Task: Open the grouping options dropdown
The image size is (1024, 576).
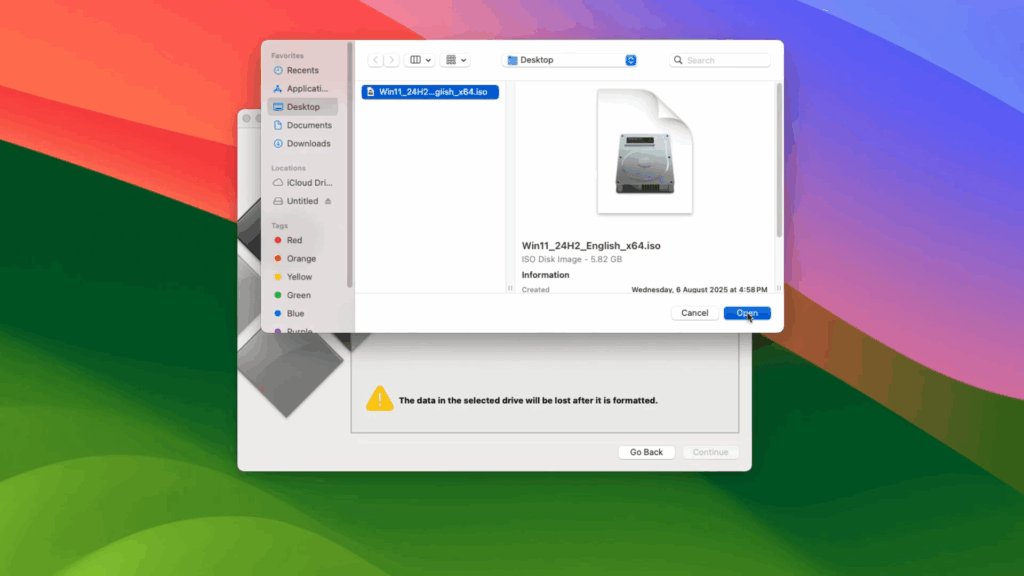Action: coord(455,59)
